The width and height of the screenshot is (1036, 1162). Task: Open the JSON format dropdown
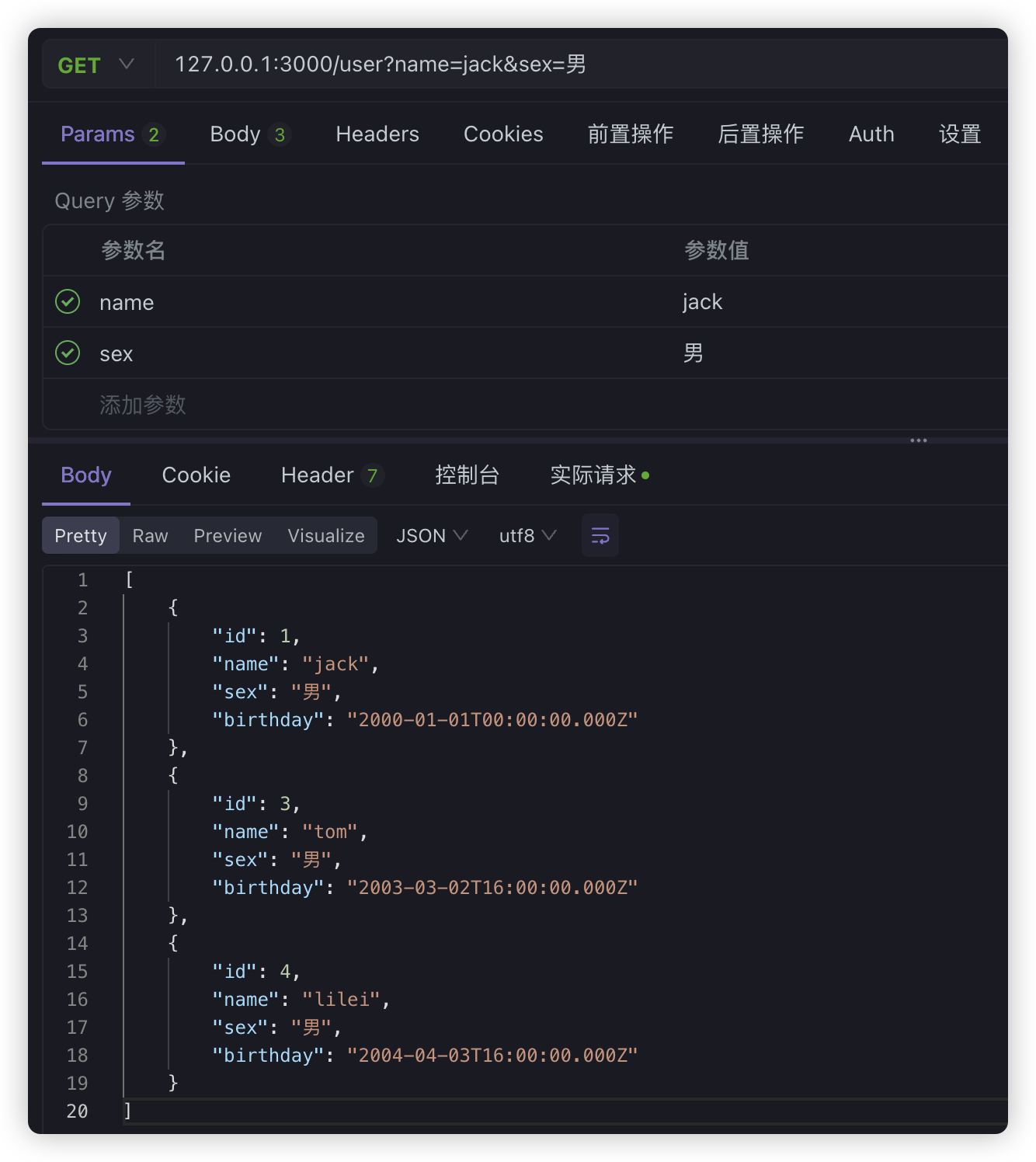point(432,536)
